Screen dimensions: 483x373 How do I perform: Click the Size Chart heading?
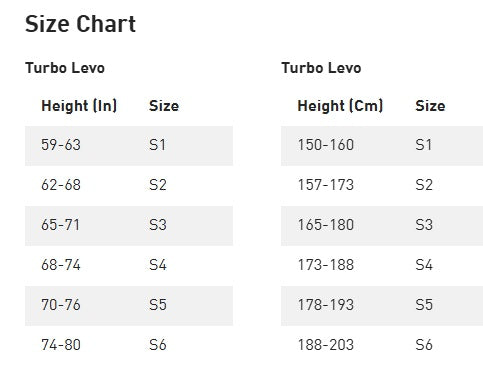click(80, 24)
